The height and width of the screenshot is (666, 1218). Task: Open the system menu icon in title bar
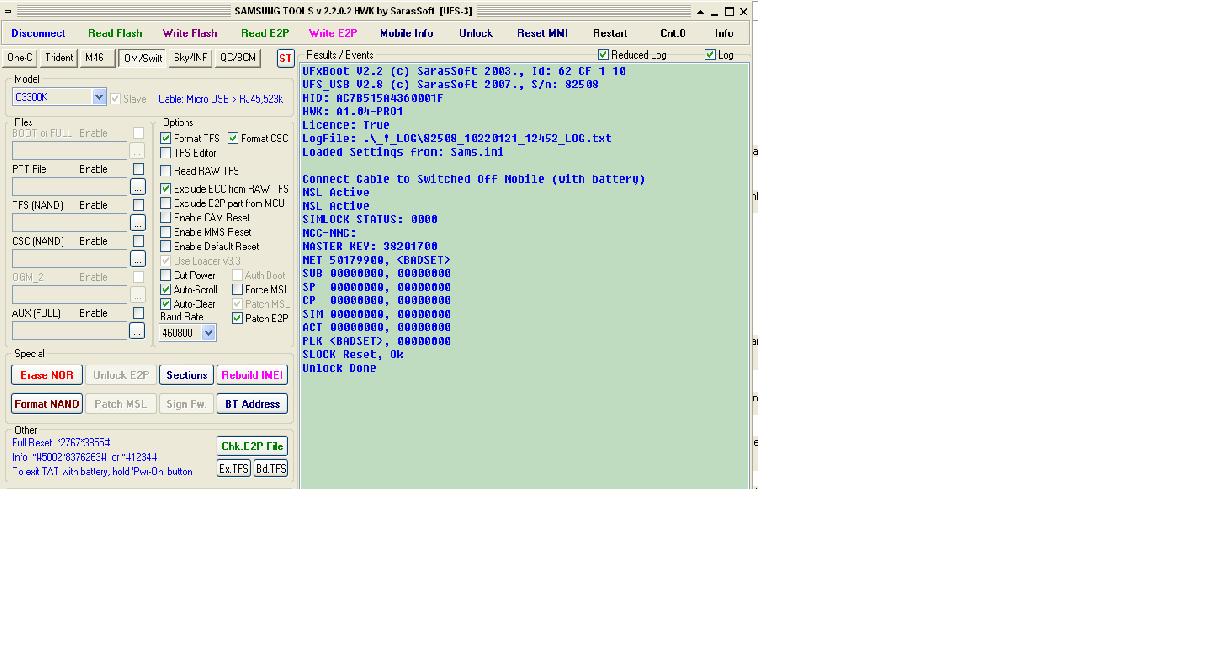[x=8, y=11]
